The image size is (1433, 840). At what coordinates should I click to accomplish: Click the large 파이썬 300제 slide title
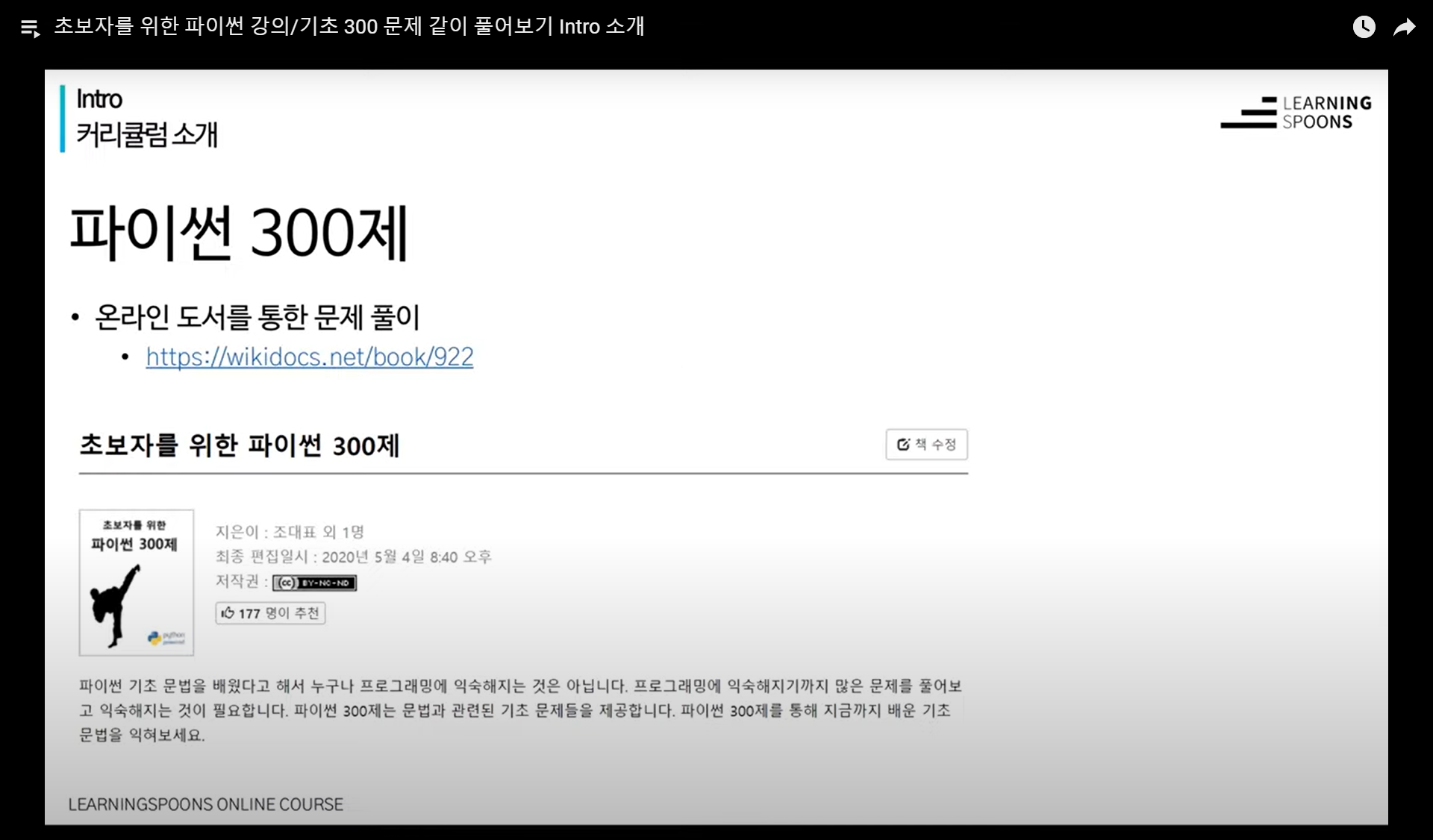(239, 233)
